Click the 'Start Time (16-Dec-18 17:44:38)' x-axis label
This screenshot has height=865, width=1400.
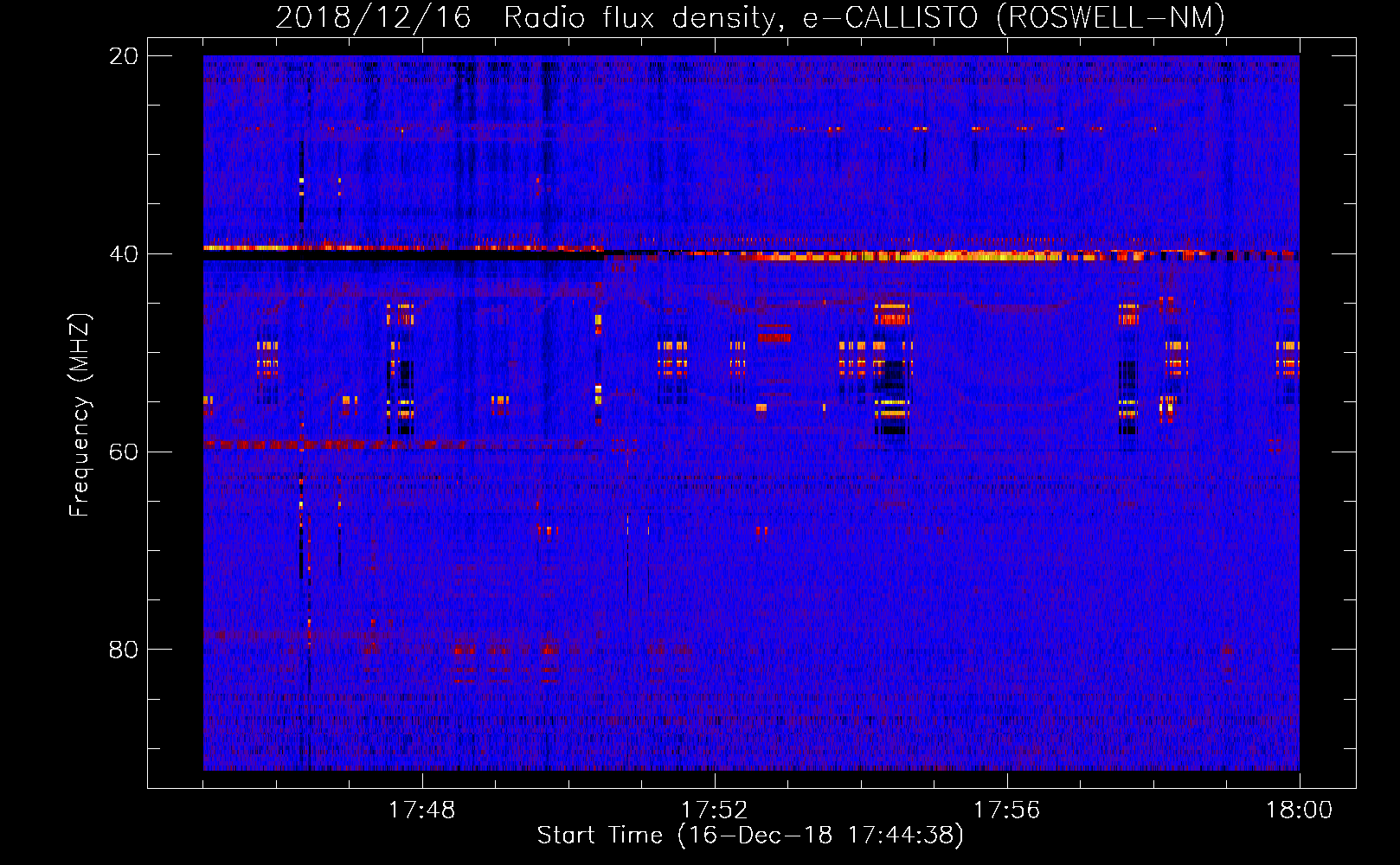pos(750,836)
